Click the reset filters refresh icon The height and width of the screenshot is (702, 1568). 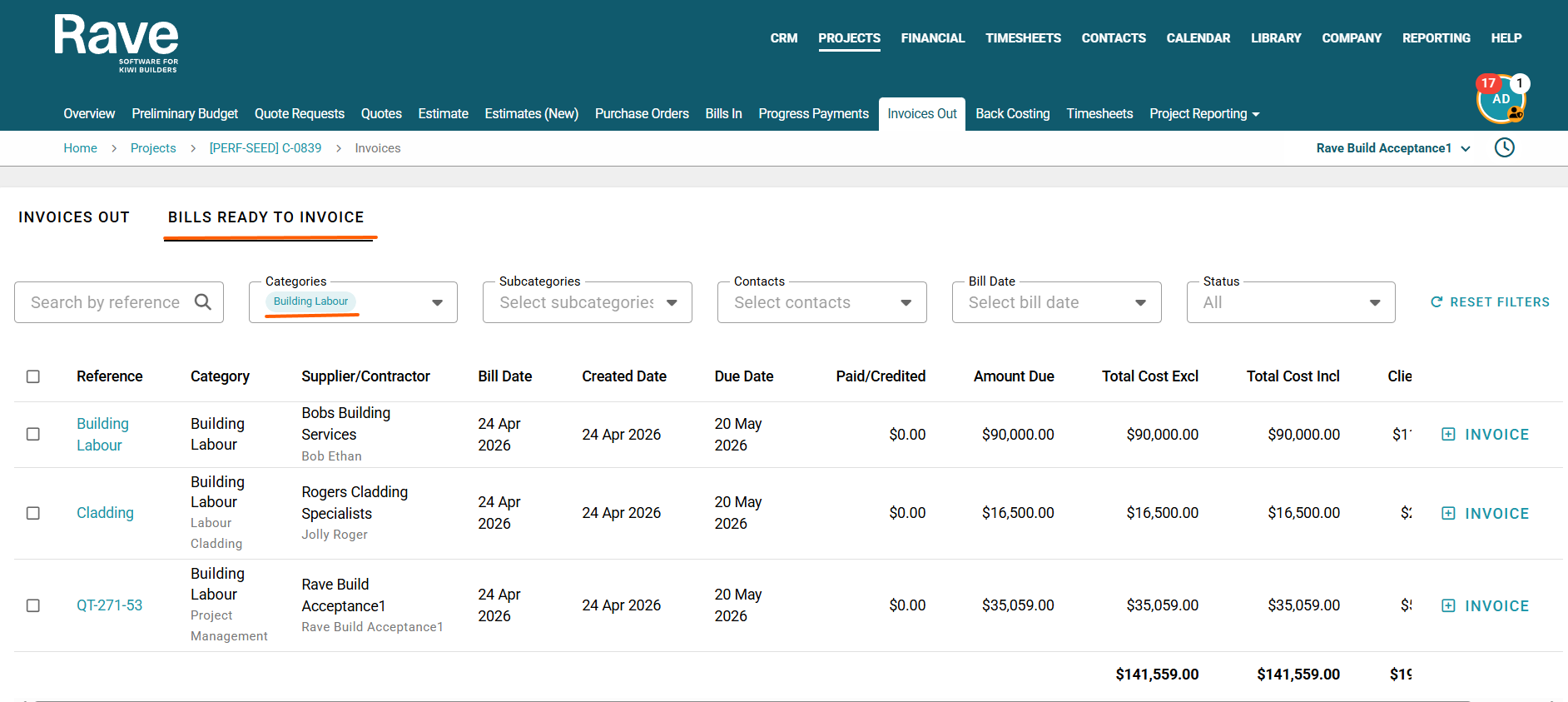tap(1437, 302)
